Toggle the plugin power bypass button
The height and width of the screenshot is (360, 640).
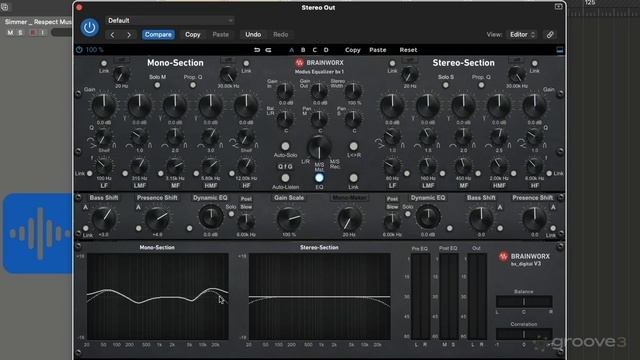click(x=89, y=27)
